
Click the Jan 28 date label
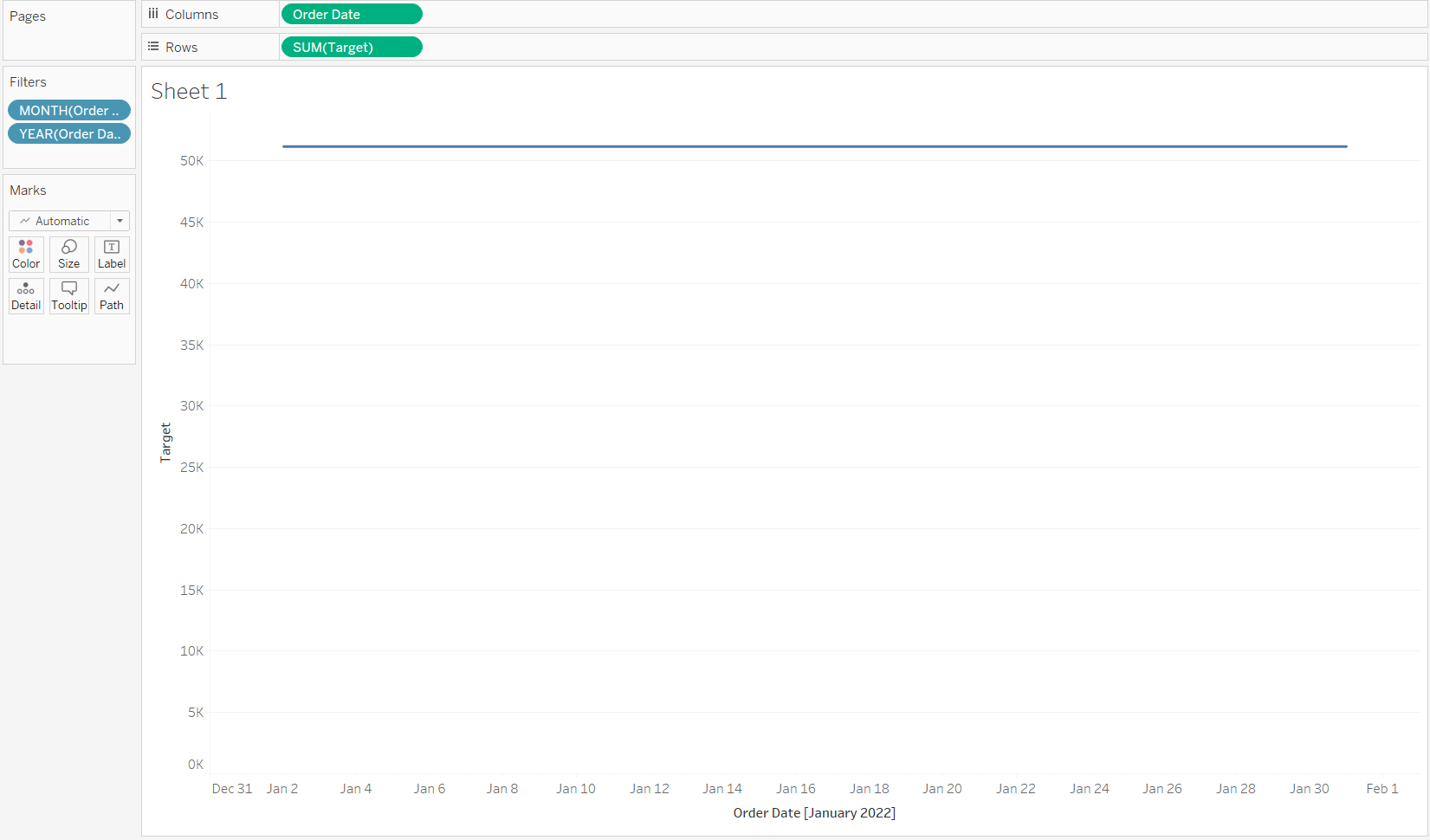[x=1236, y=788]
